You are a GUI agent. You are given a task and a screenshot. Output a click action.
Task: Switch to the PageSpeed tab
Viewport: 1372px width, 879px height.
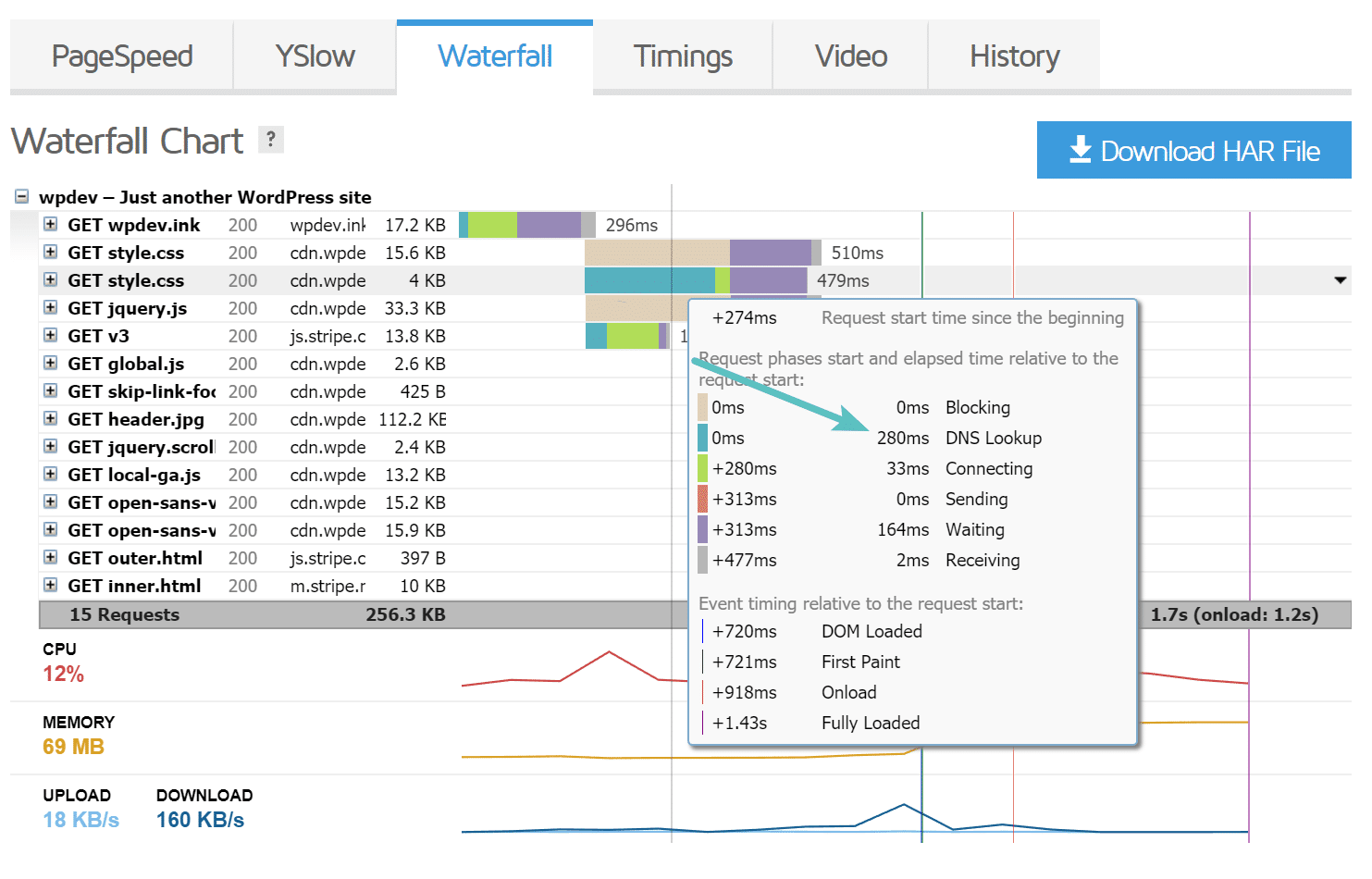point(121,56)
